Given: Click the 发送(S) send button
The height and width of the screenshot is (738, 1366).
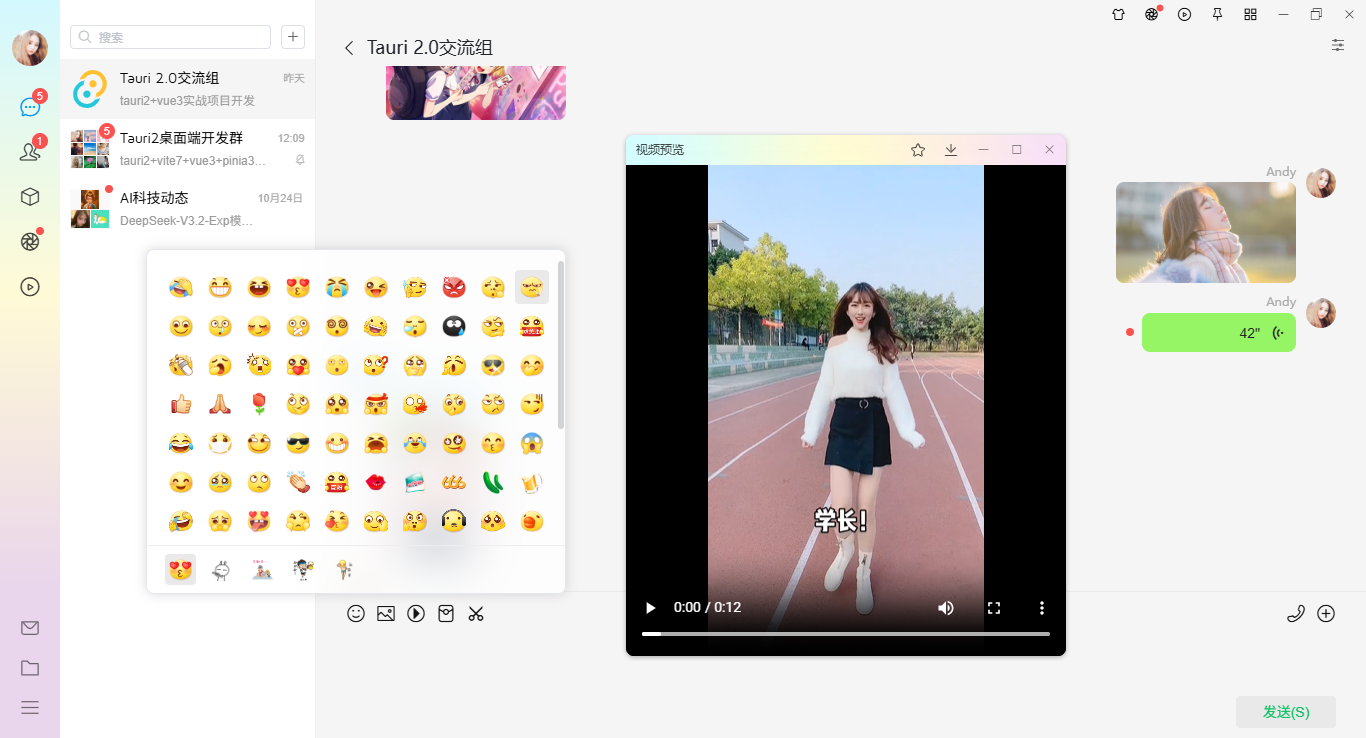Looking at the screenshot, I should pyautogui.click(x=1286, y=712).
